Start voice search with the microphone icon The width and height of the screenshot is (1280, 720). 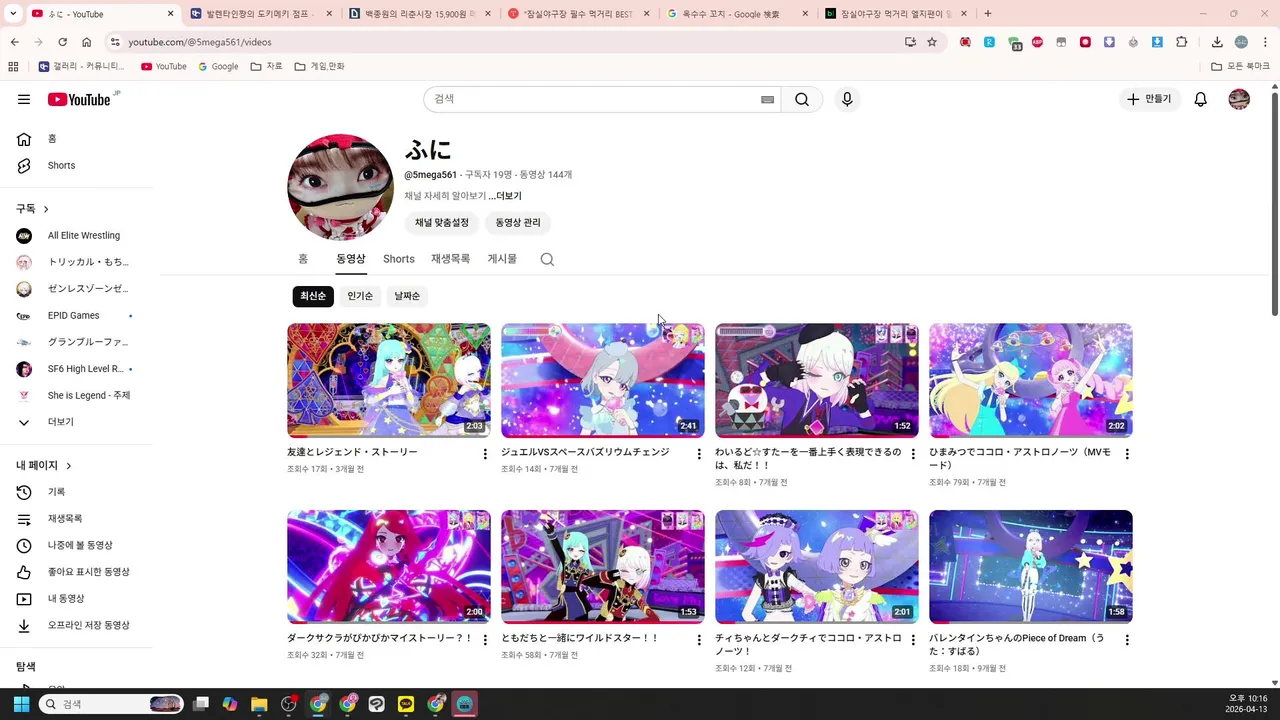[x=847, y=99]
